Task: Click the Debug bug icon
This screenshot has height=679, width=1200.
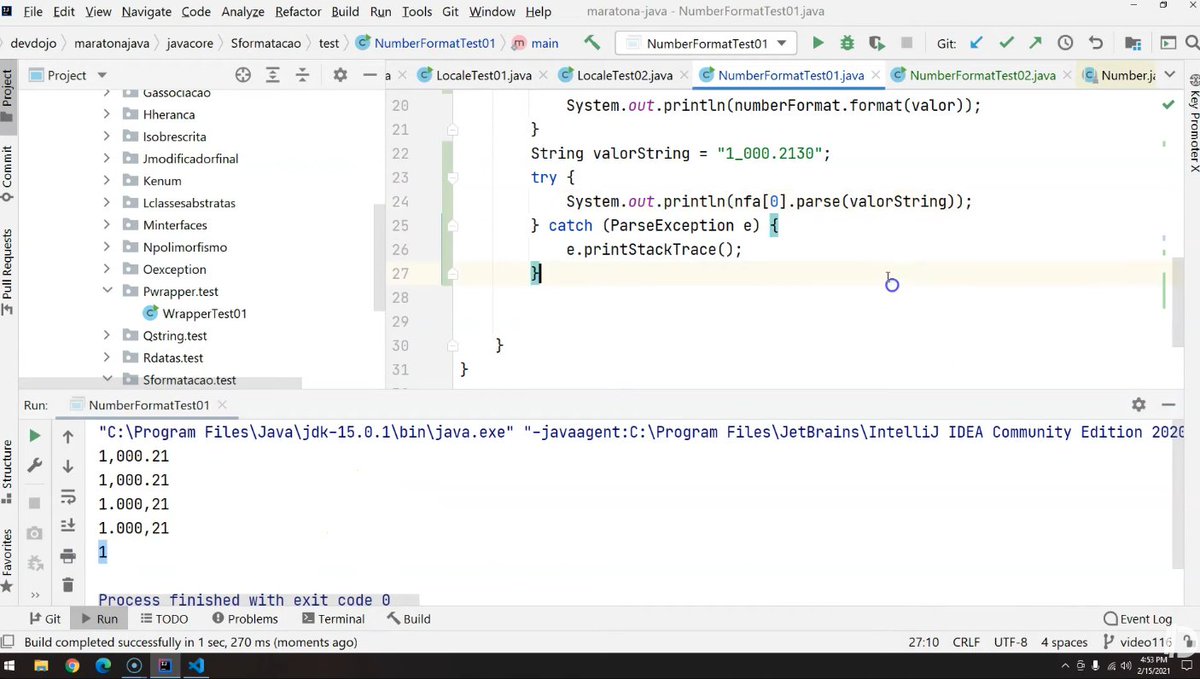Action: tap(847, 43)
